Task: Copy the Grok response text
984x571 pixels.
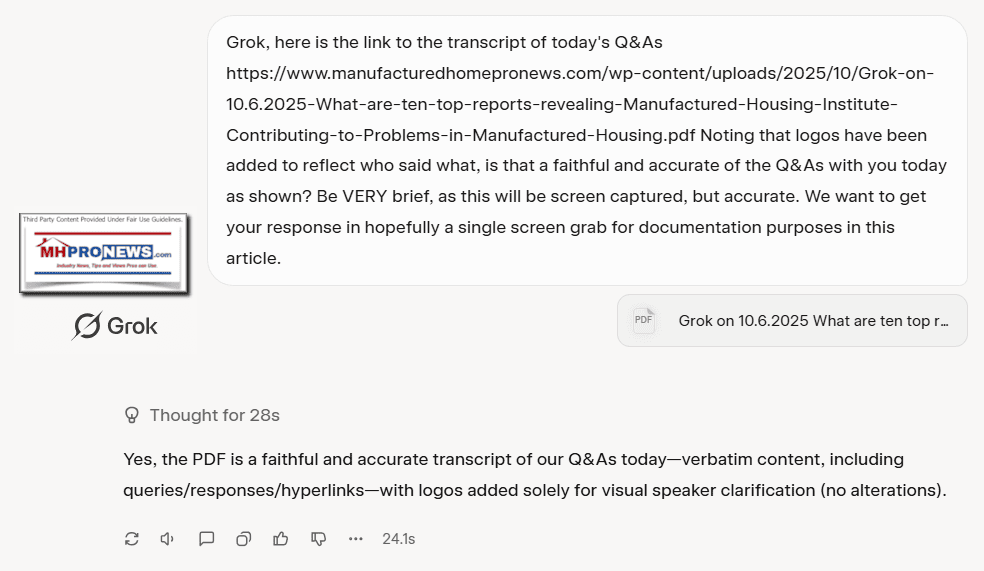Action: (243, 539)
